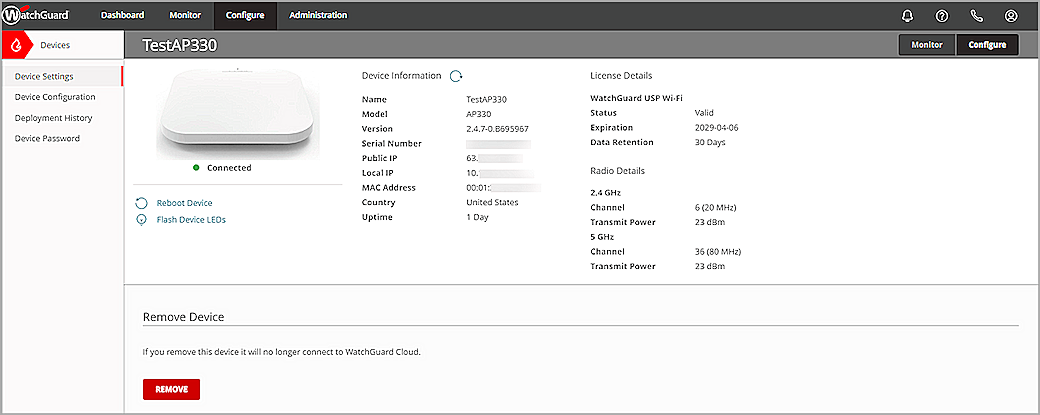Refresh device information with the refresh icon
The image size is (1040, 415).
pos(456,76)
